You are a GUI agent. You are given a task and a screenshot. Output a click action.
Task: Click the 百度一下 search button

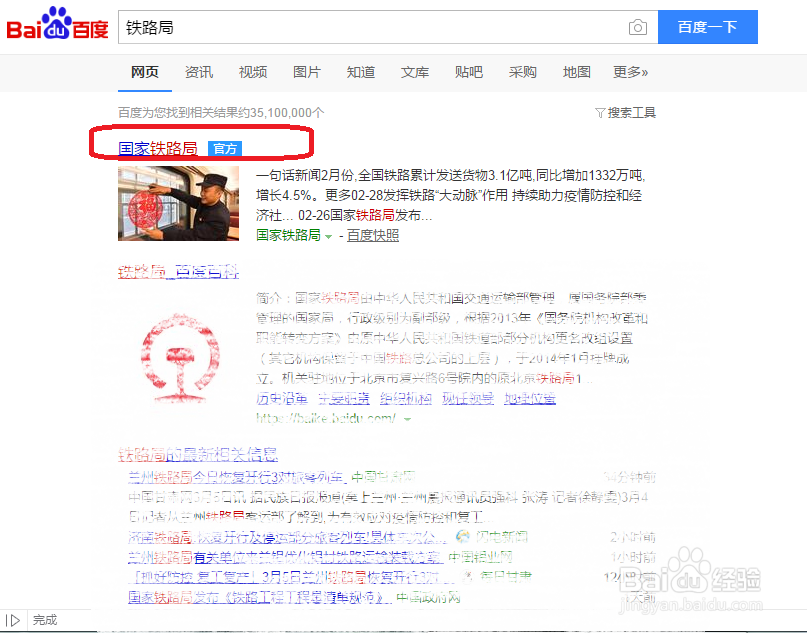click(x=708, y=27)
